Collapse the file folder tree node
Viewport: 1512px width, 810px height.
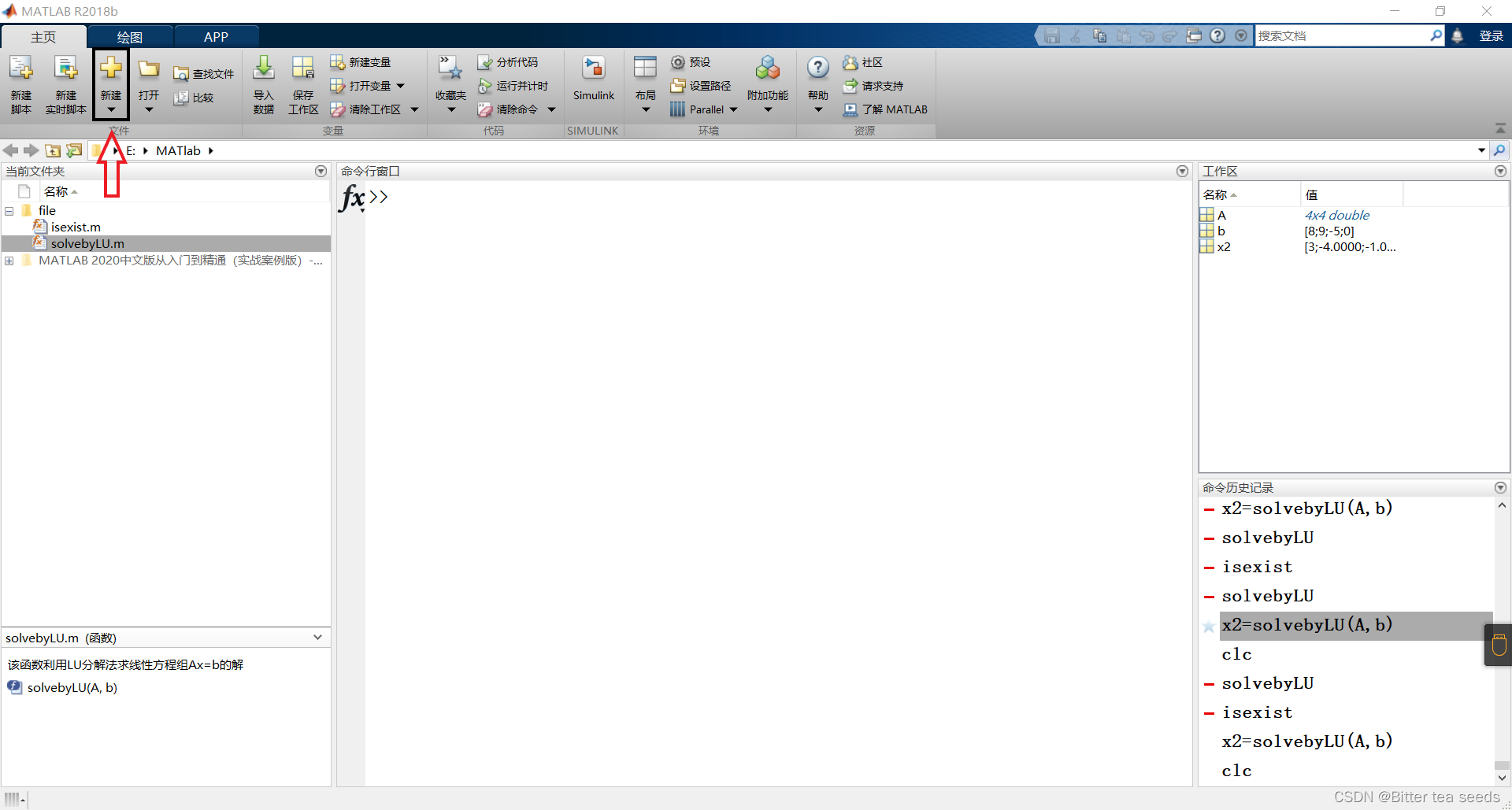9,211
